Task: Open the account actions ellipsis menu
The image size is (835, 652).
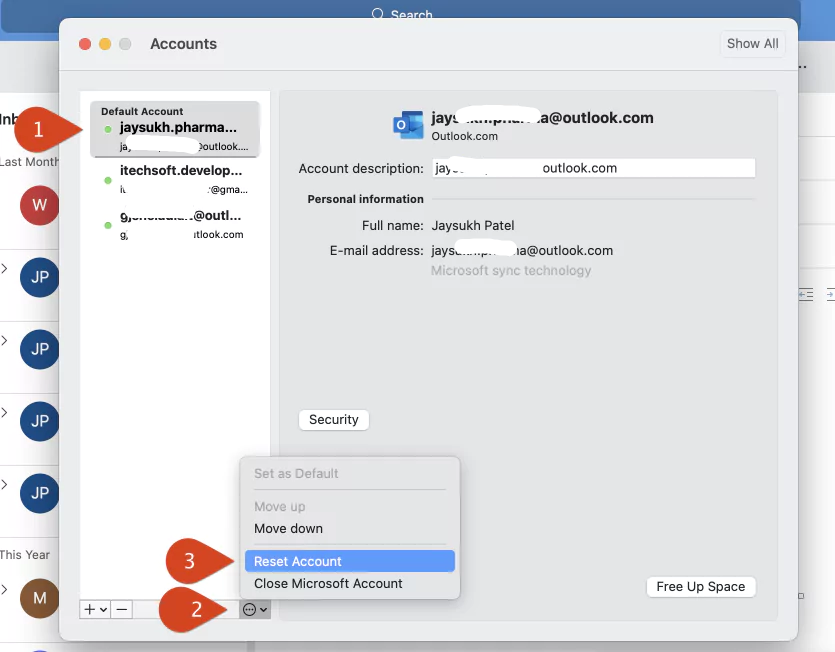Action: [255, 609]
